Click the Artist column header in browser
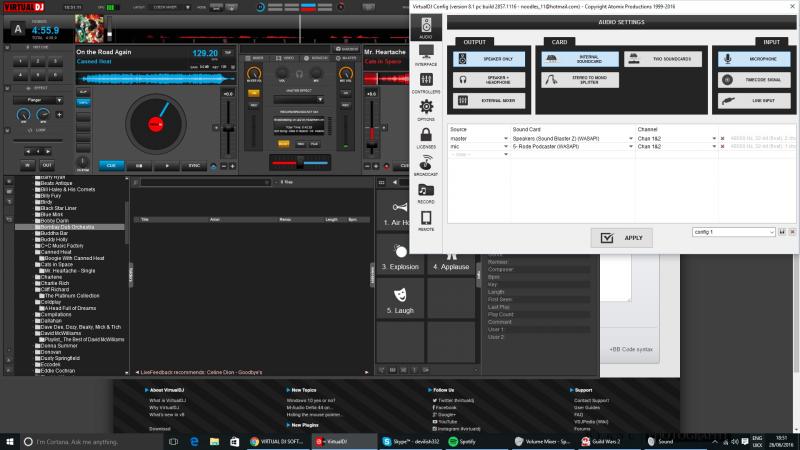Screen dimensions: 800x450 [x=215, y=219]
